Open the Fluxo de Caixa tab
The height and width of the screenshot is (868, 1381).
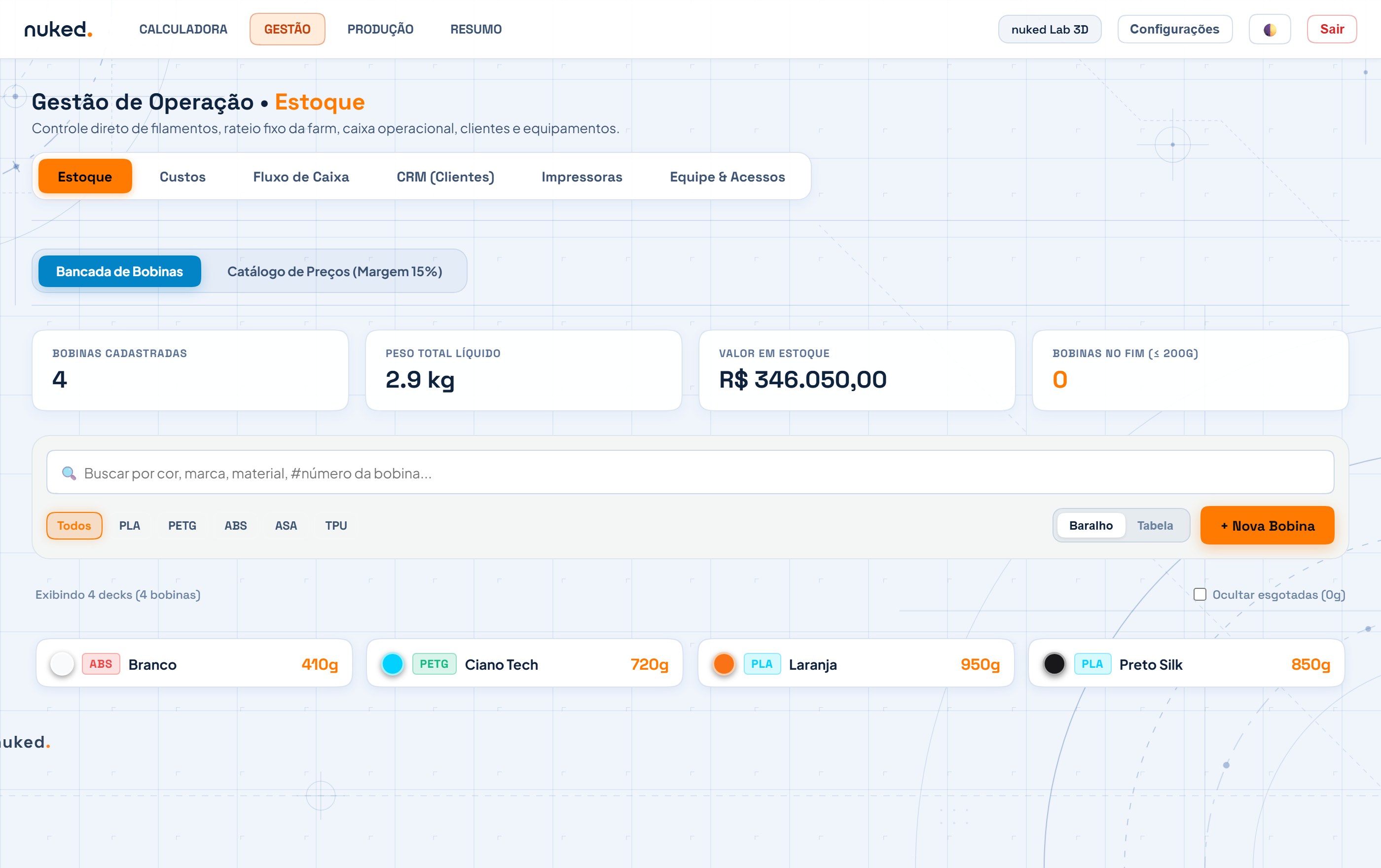coord(301,177)
